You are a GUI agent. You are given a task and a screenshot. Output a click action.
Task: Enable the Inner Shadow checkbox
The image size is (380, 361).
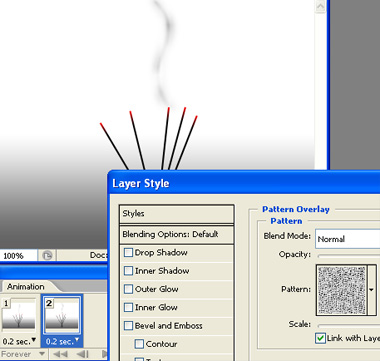[128, 271]
